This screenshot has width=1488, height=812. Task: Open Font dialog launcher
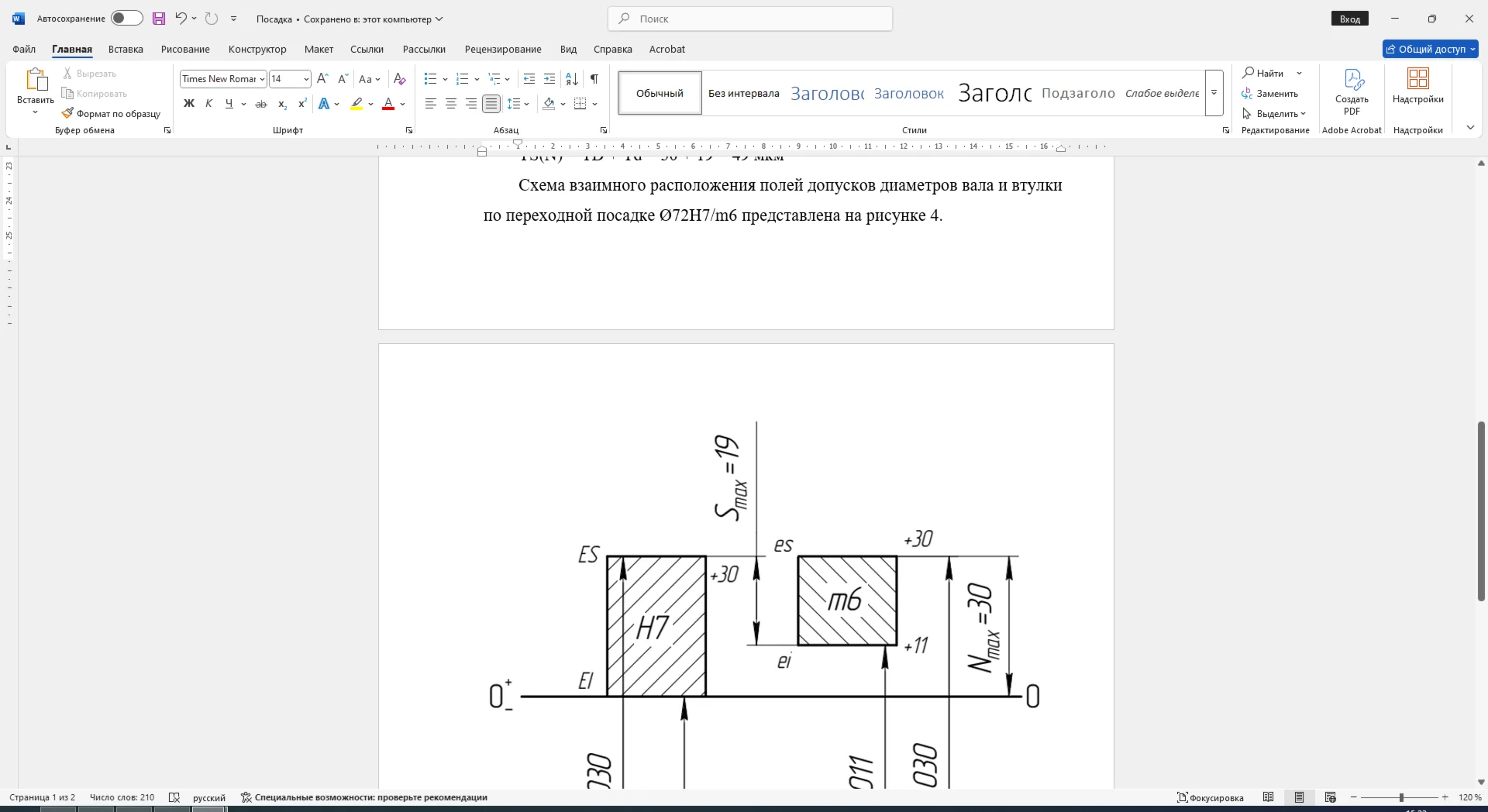(409, 130)
